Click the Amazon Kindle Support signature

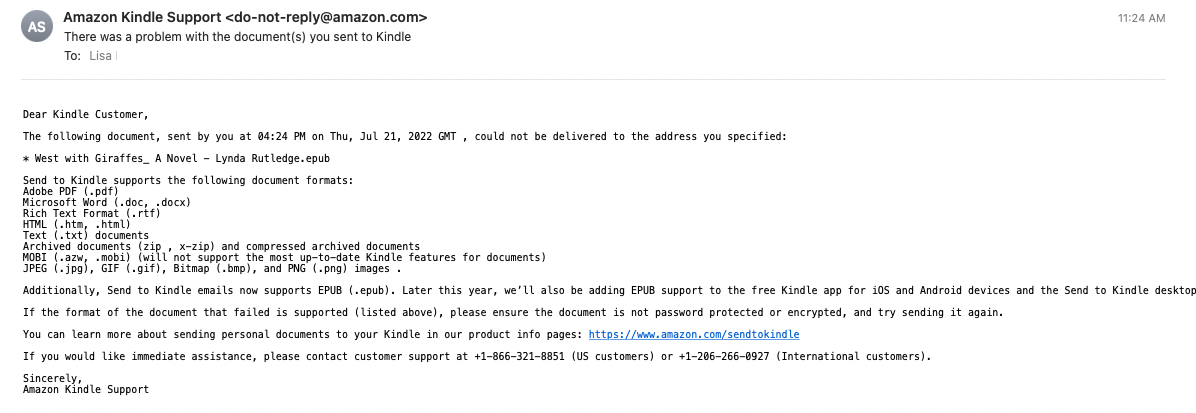point(85,390)
